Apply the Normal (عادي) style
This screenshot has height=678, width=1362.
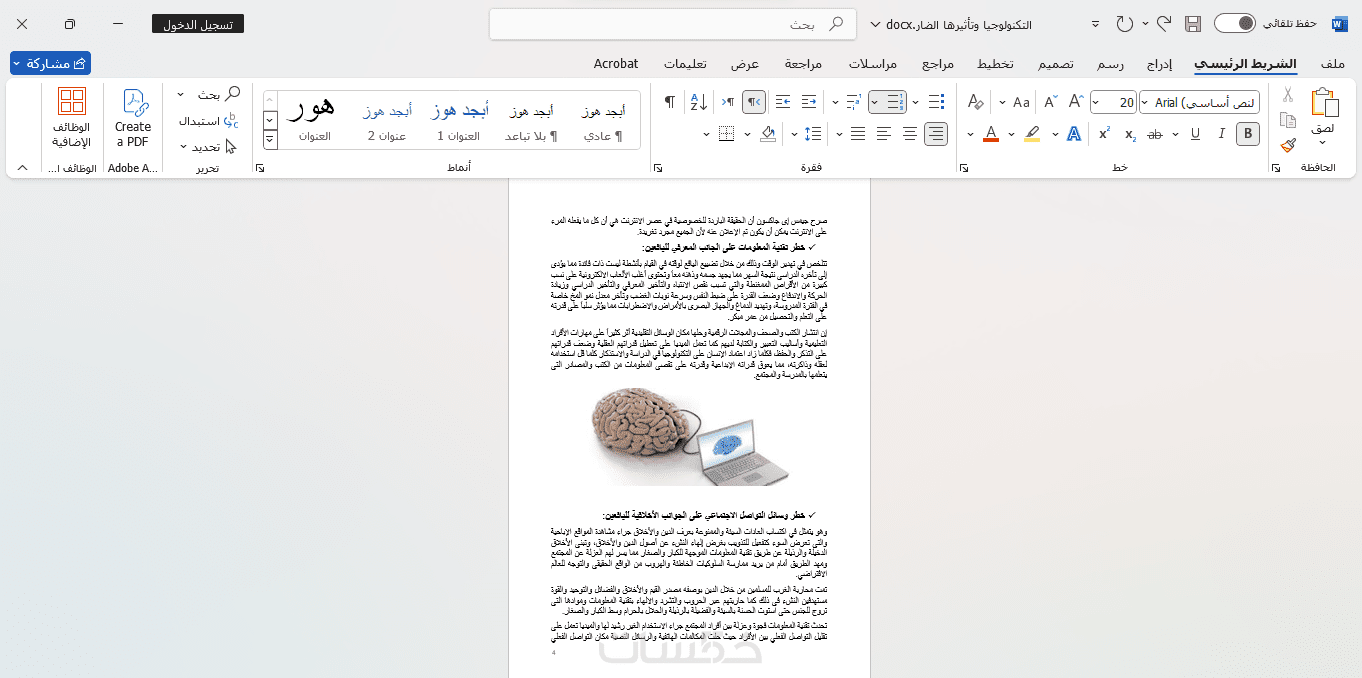[x=603, y=120]
